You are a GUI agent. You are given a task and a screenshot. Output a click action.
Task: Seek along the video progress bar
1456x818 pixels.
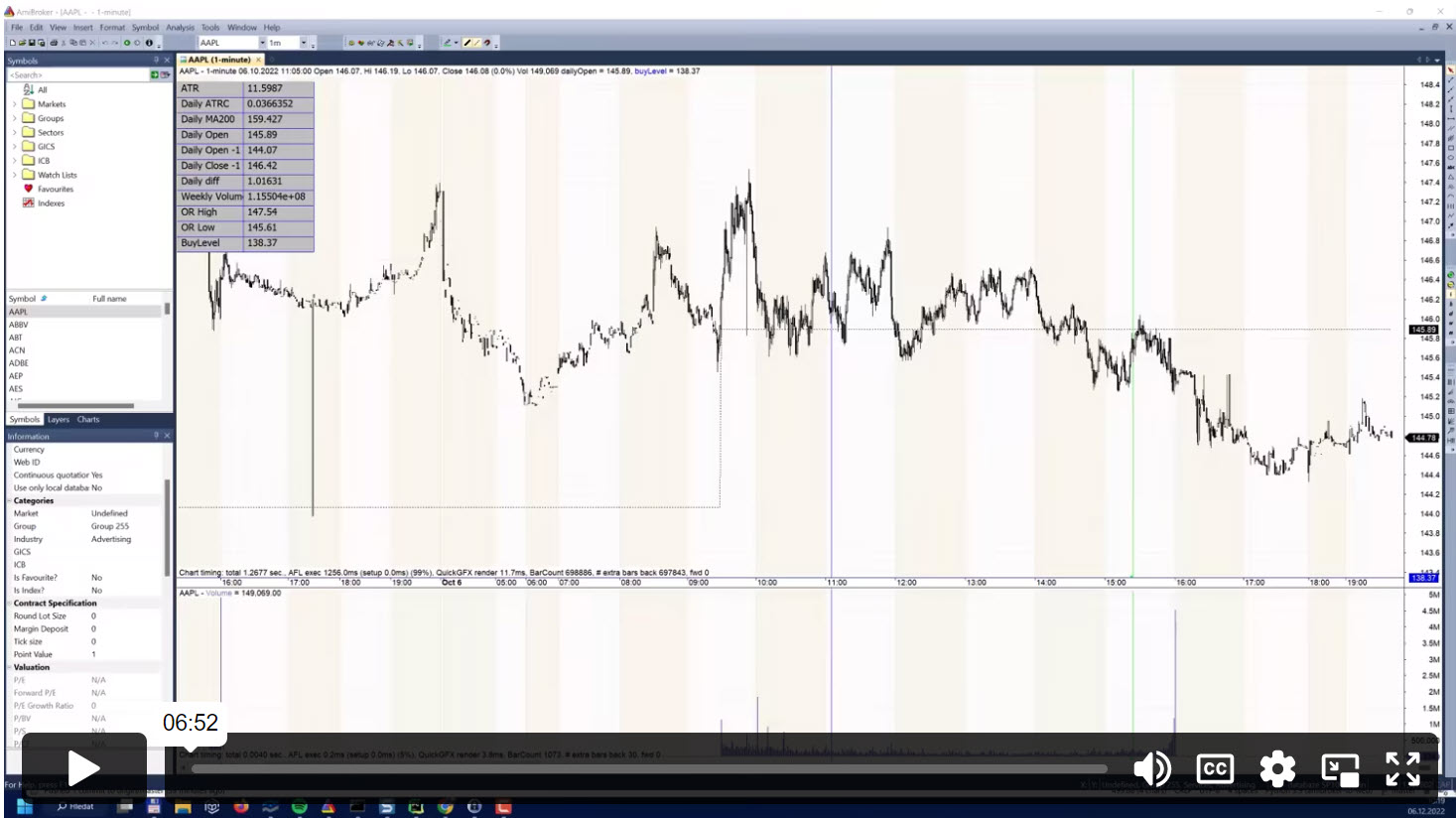(x=649, y=768)
